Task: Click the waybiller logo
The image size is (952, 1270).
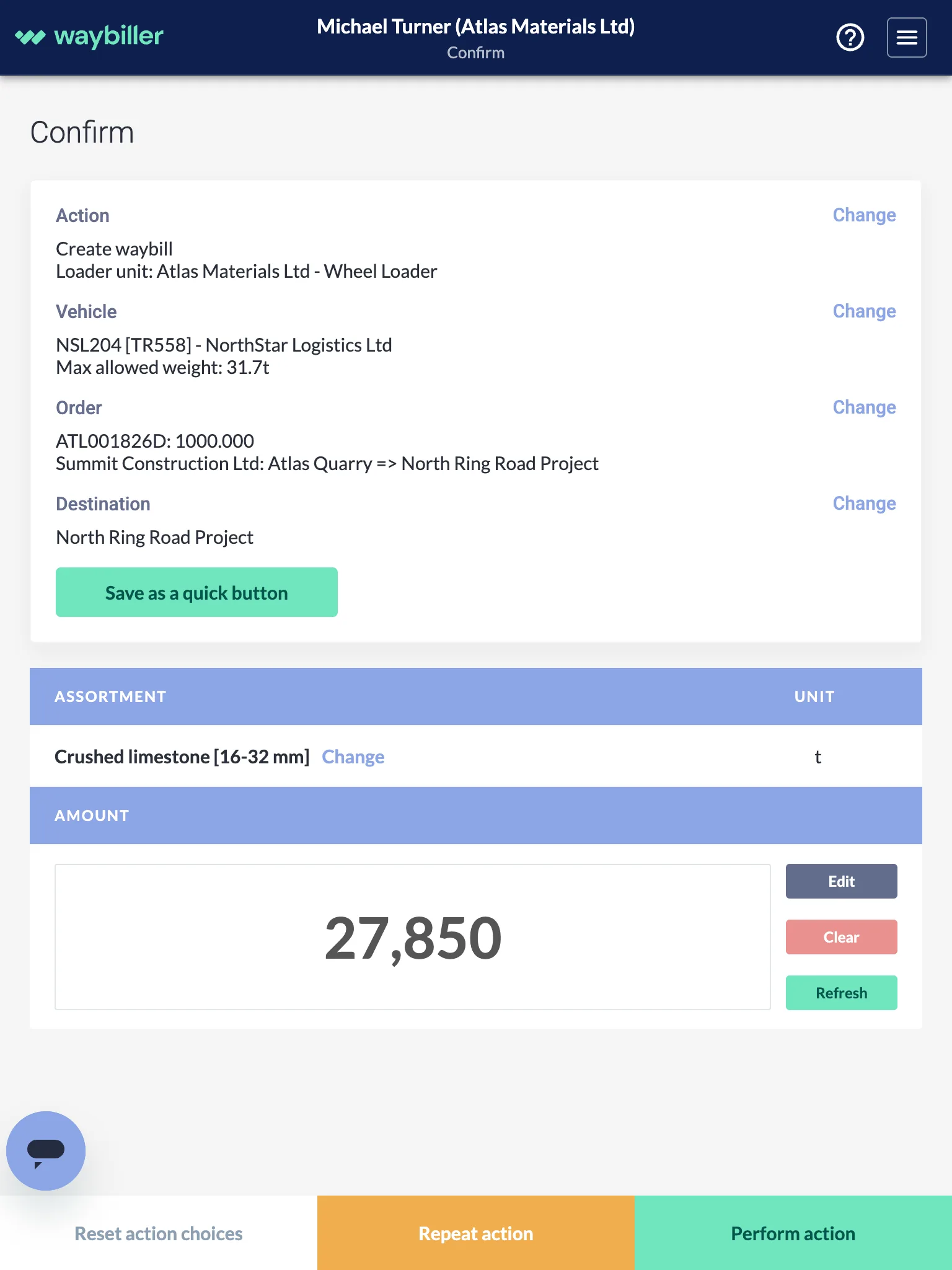Action: pos(89,37)
